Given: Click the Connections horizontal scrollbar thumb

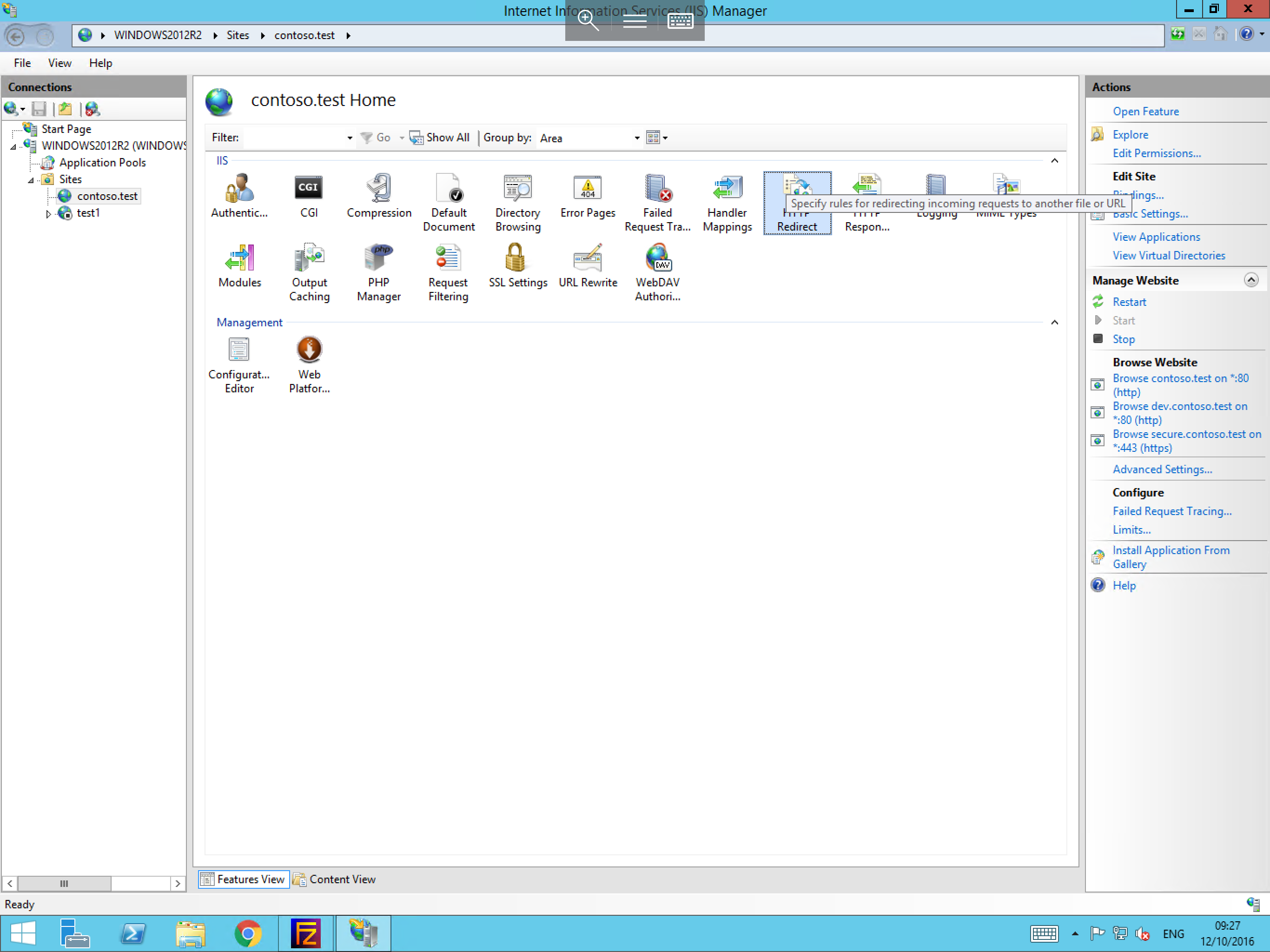Looking at the screenshot, I should (64, 883).
